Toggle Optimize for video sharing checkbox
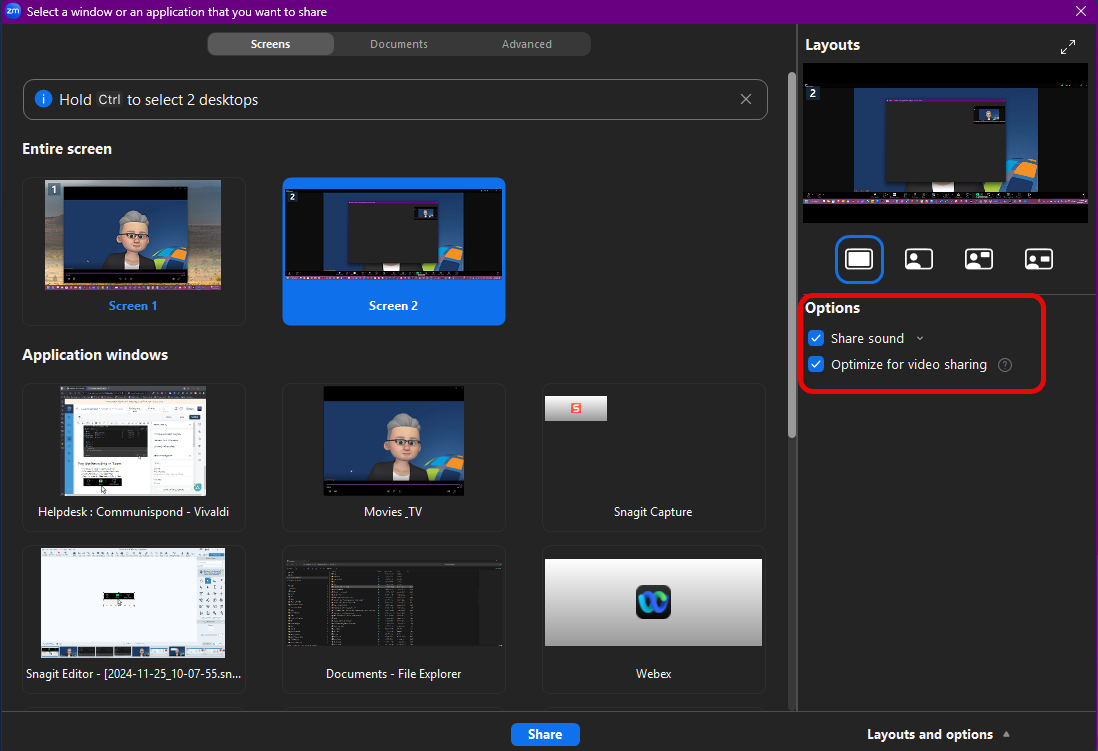 click(816, 364)
